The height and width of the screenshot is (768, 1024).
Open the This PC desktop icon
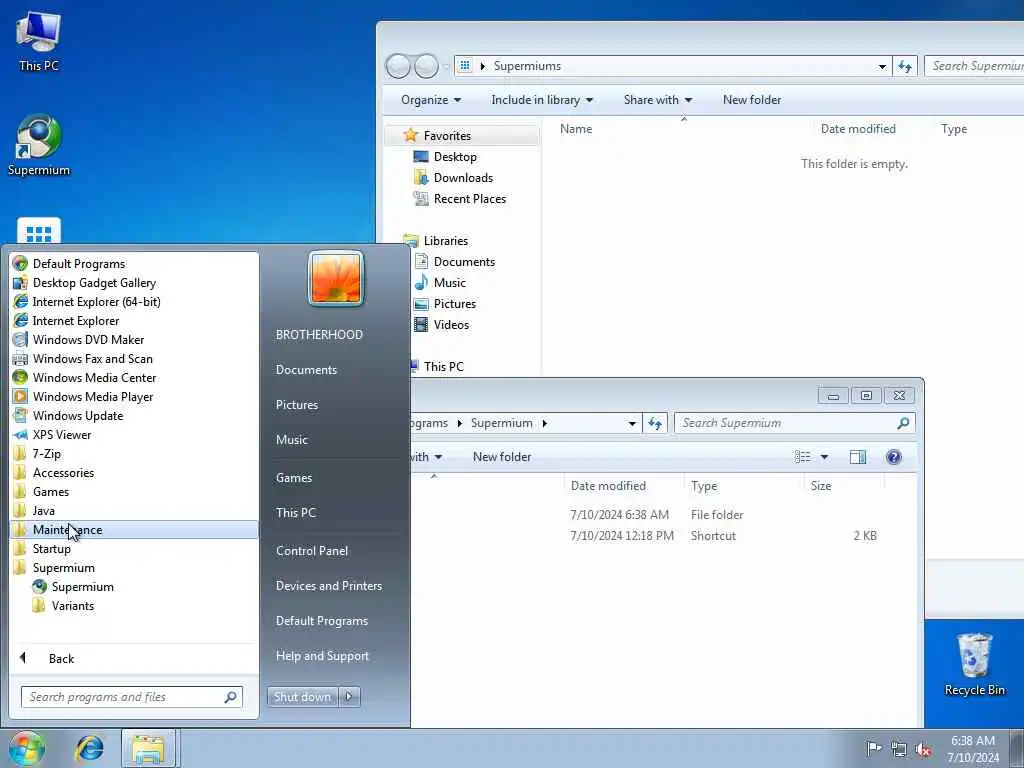click(x=39, y=41)
